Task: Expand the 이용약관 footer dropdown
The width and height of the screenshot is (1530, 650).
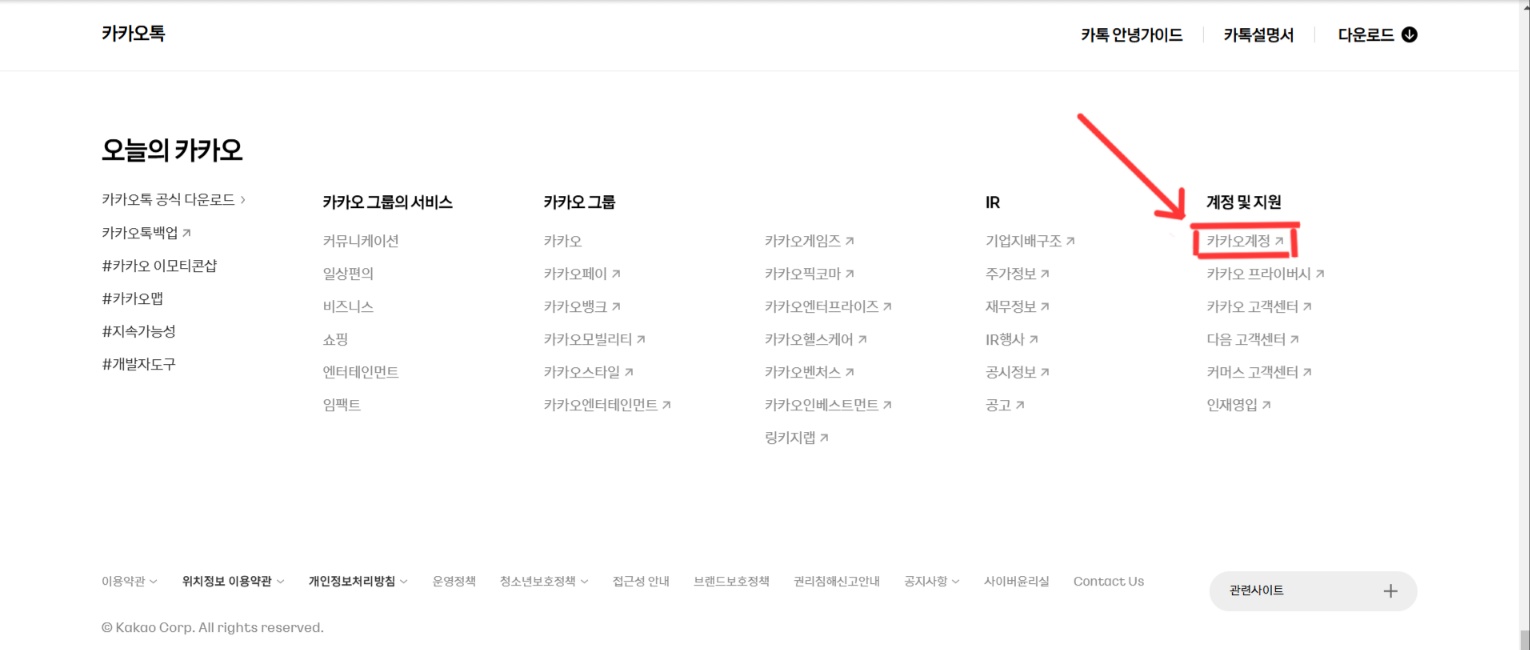Action: click(129, 581)
